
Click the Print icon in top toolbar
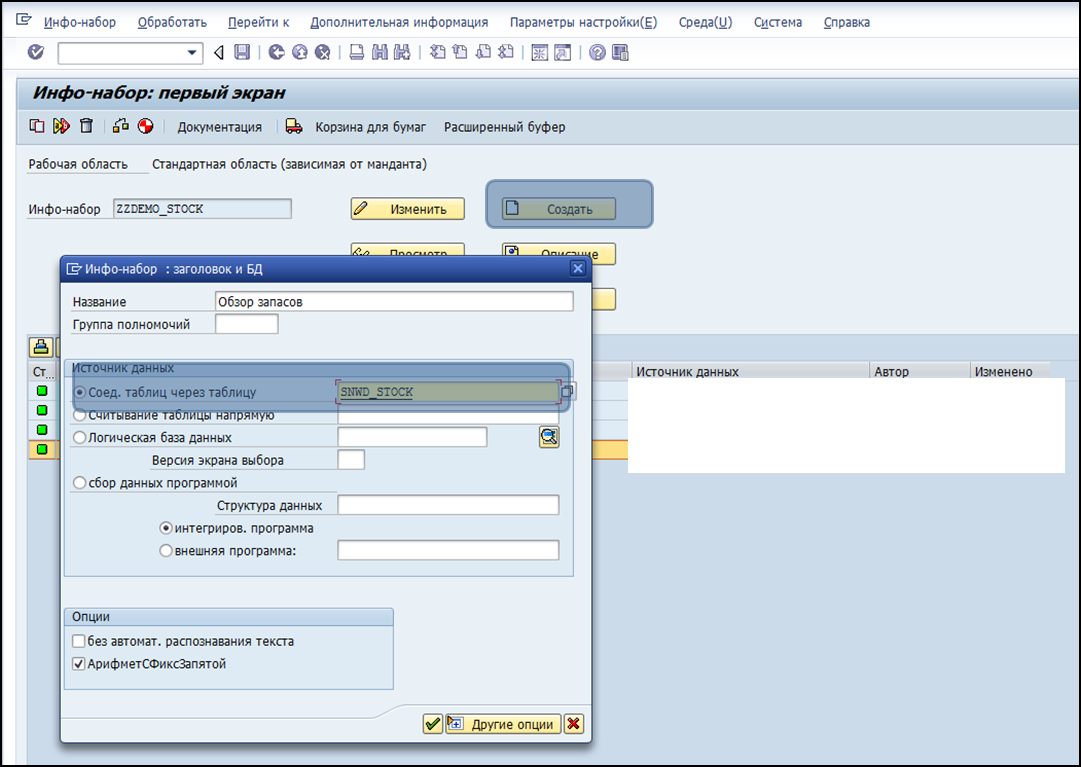click(x=356, y=52)
